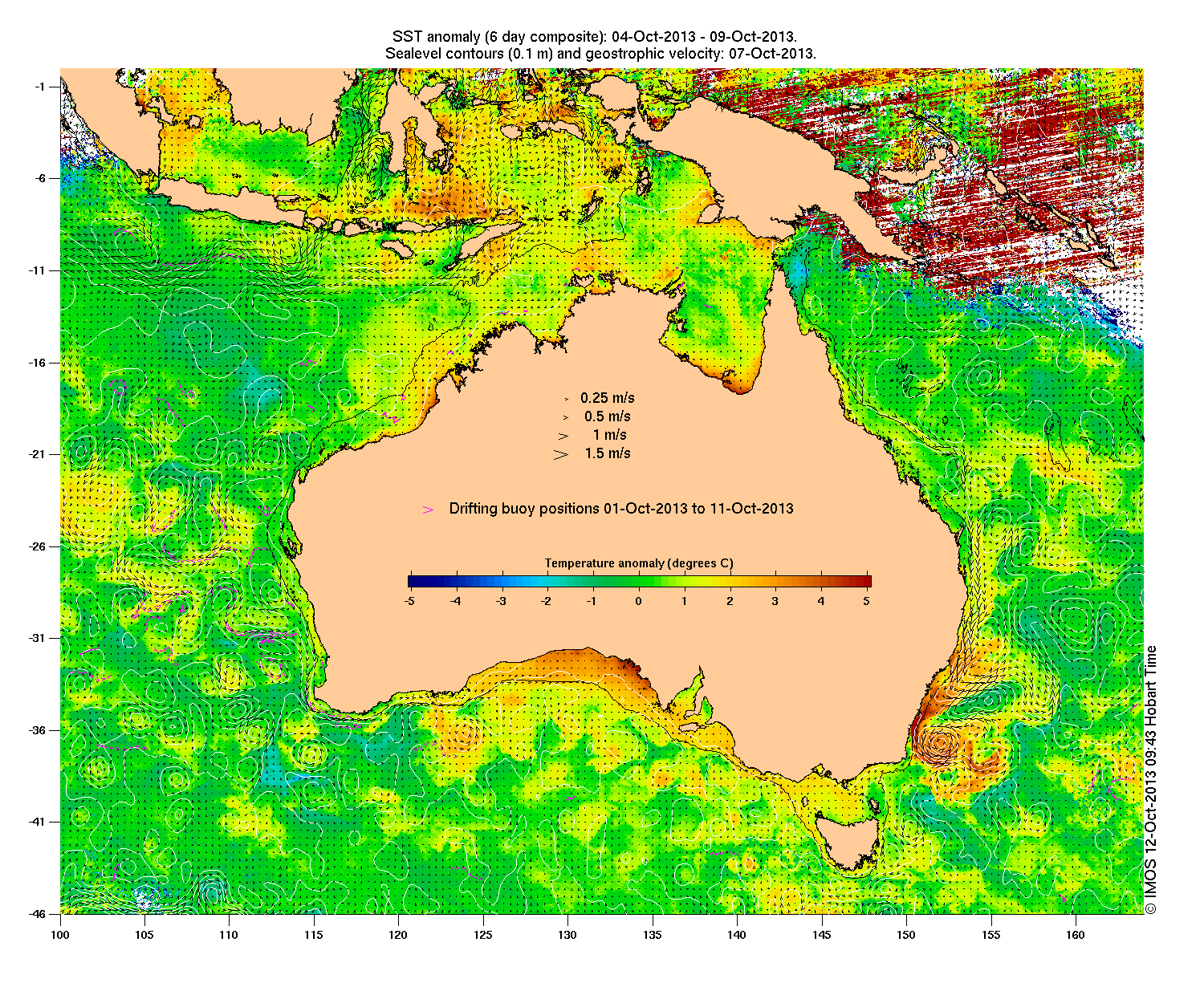Click latitude axis label -31

pyautogui.click(x=39, y=638)
